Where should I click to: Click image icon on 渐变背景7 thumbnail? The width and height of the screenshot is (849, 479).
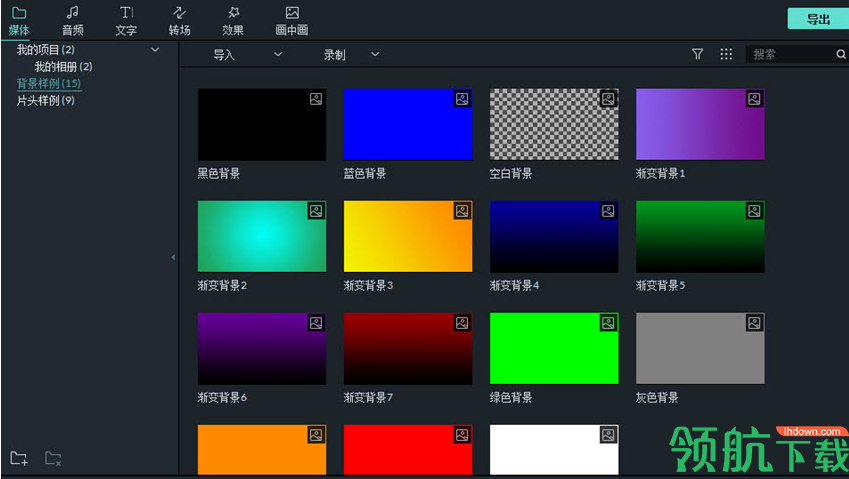[462, 323]
